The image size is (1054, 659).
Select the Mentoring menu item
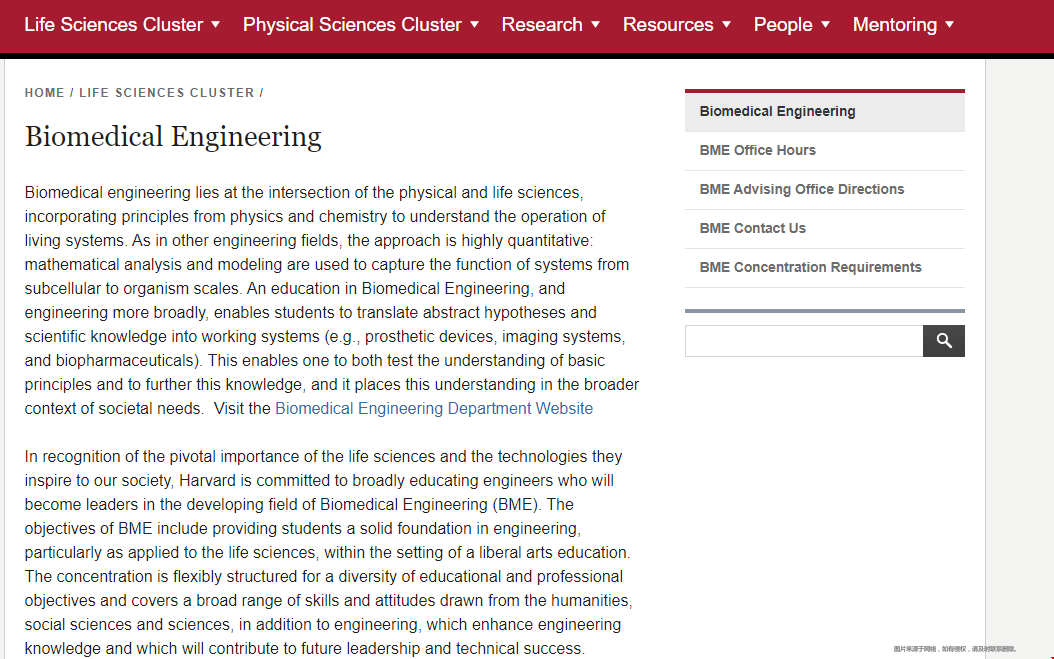(x=895, y=25)
